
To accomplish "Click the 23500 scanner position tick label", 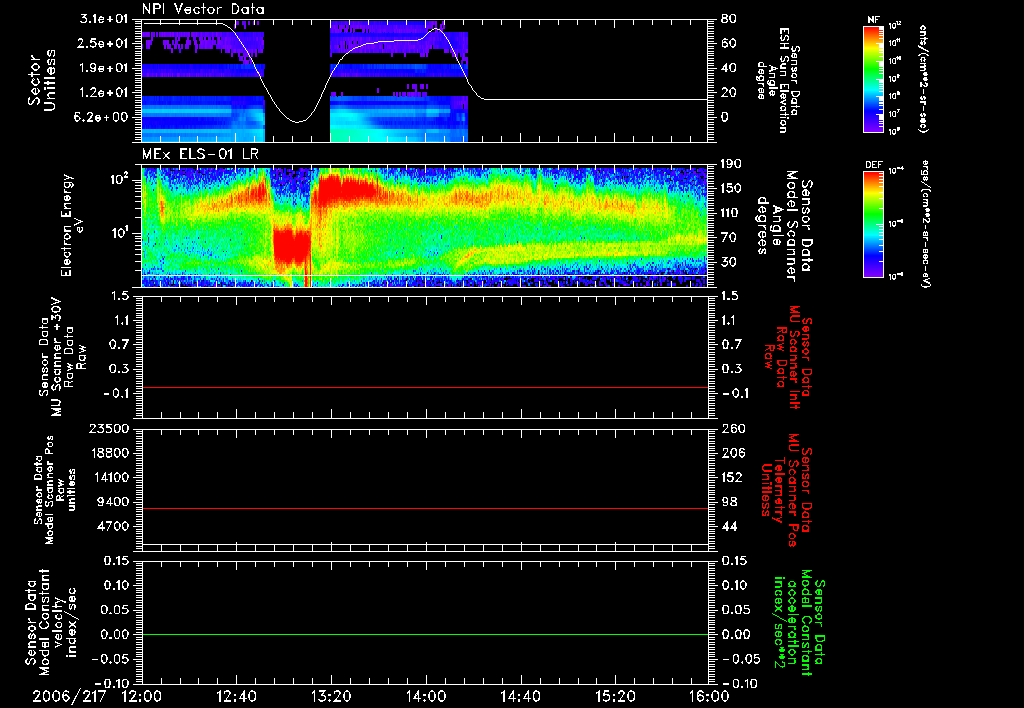I will (x=109, y=428).
